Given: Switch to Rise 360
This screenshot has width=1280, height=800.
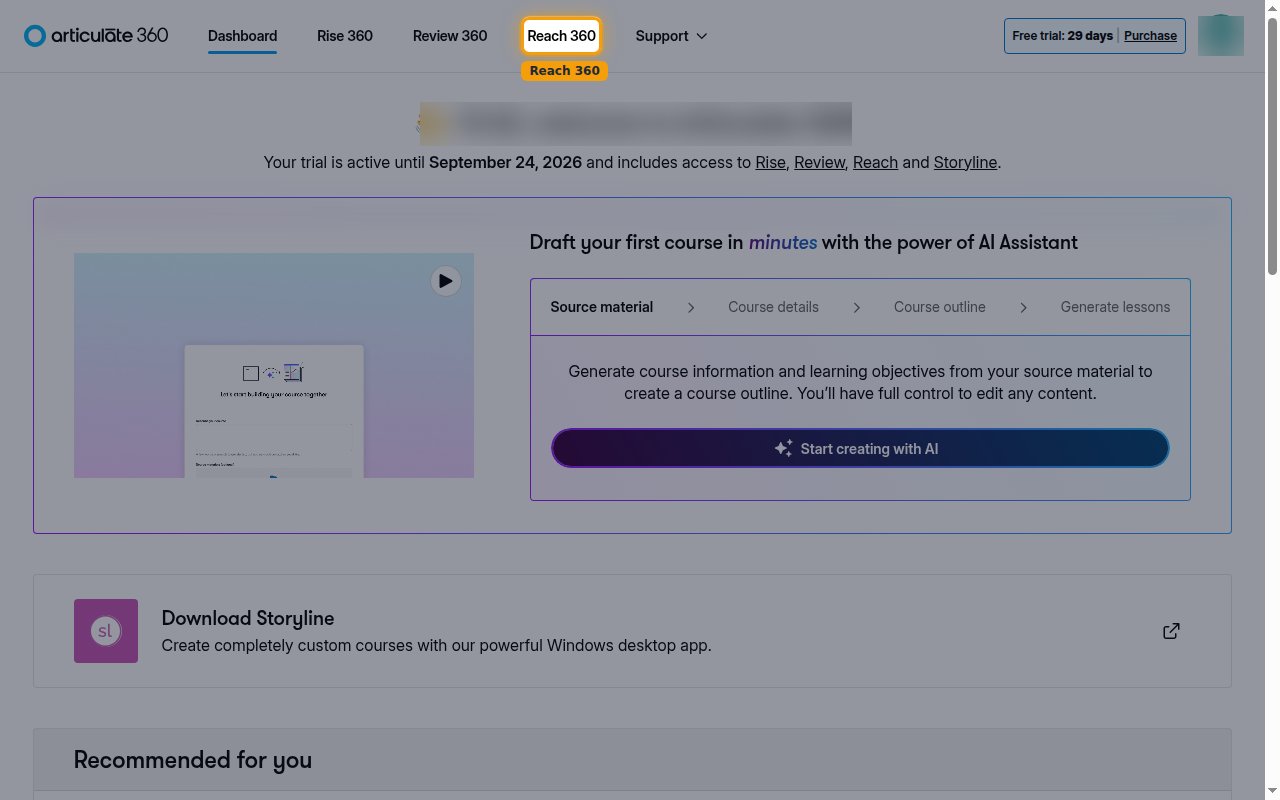Looking at the screenshot, I should coord(345,36).
